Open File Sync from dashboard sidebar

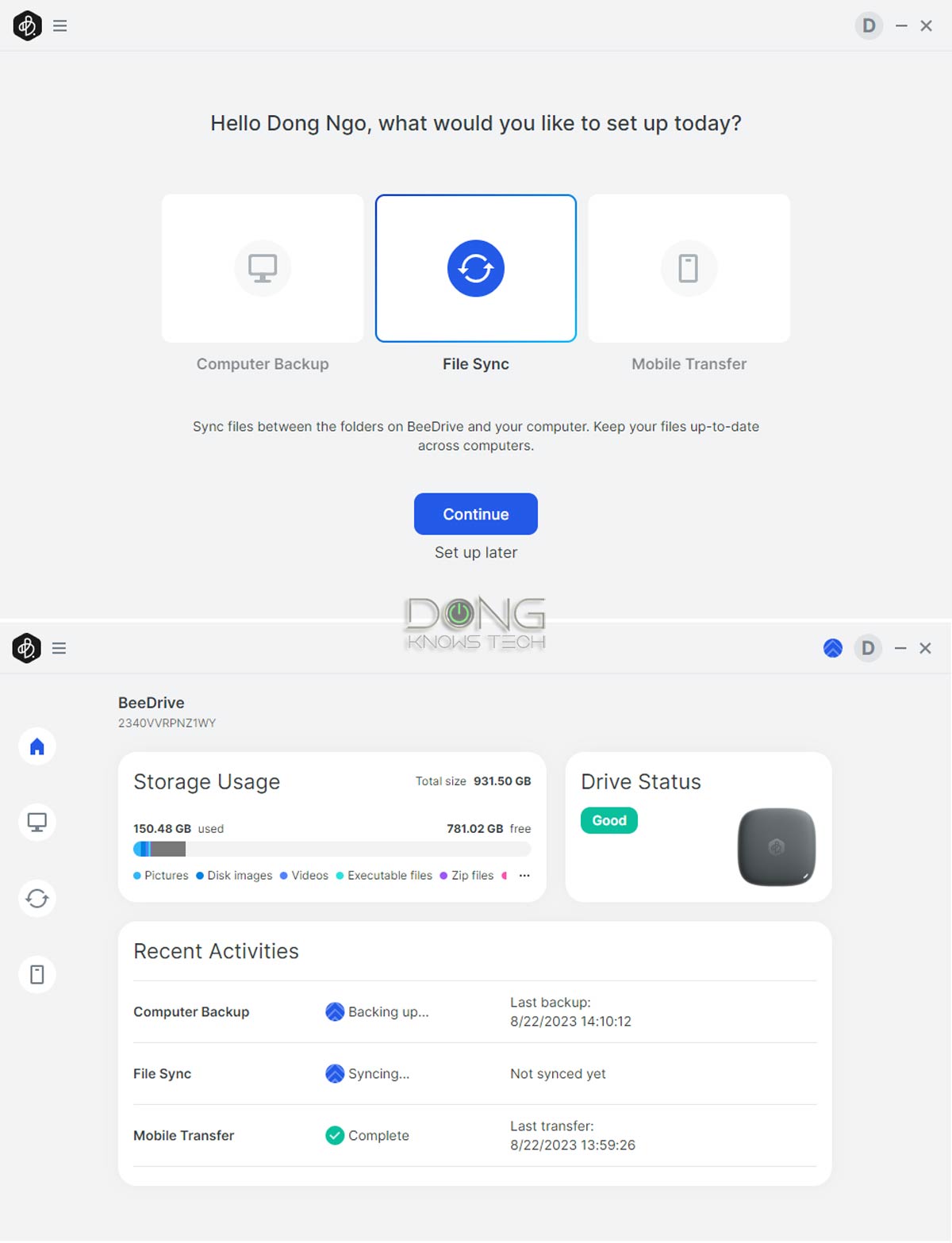(x=37, y=899)
